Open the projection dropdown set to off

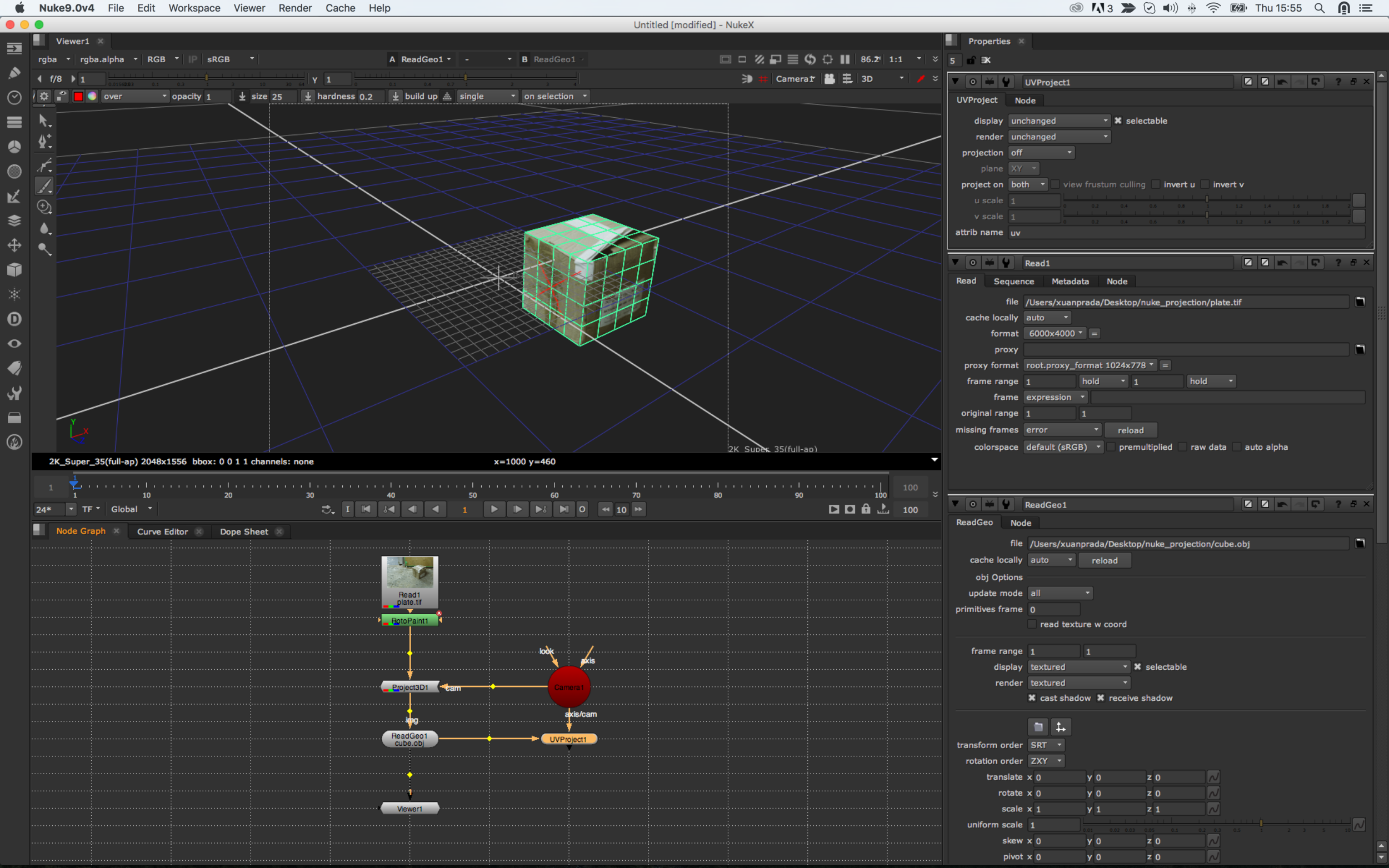1041,153
